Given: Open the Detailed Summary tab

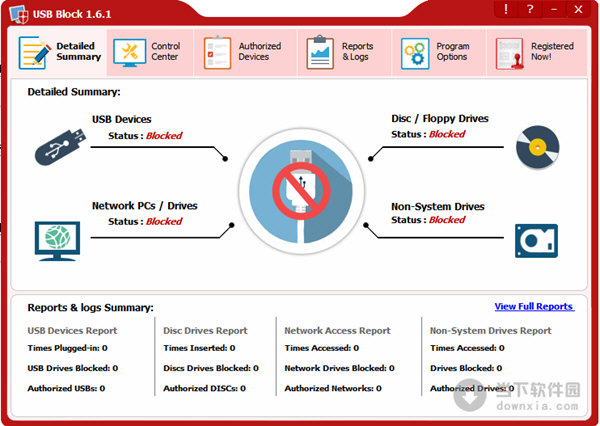Looking at the screenshot, I should click(x=61, y=52).
